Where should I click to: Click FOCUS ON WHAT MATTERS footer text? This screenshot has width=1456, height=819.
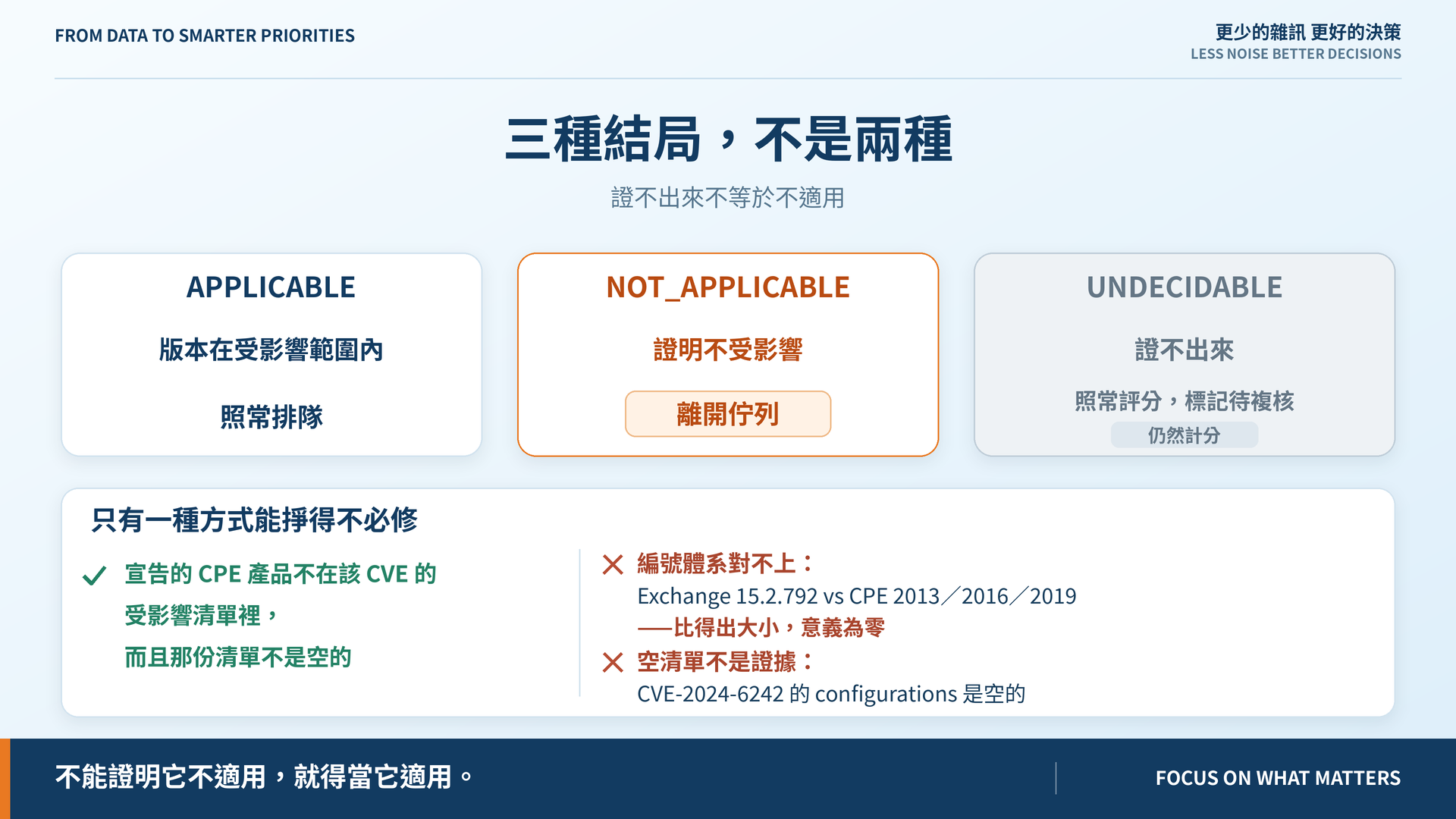tap(1278, 778)
